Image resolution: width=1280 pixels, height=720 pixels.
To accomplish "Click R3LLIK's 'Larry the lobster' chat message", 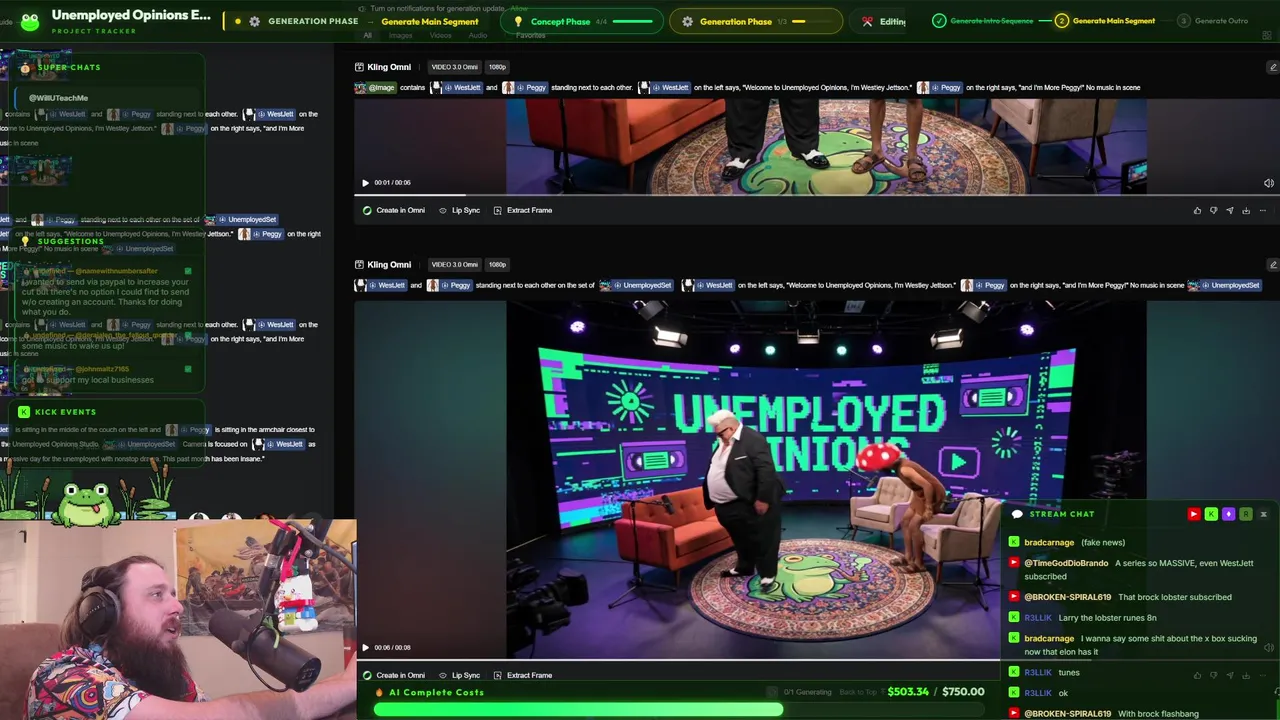I will (x=1107, y=618).
